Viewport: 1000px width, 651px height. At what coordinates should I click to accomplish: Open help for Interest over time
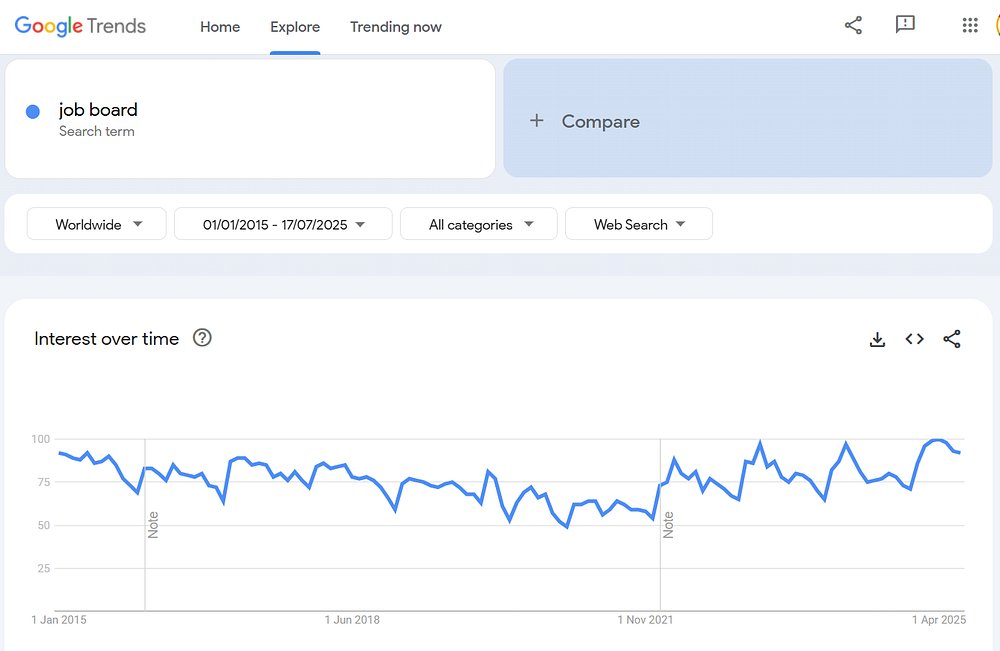pos(202,338)
